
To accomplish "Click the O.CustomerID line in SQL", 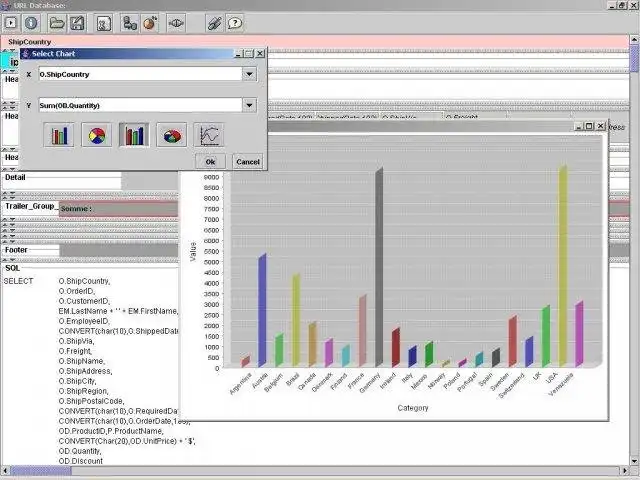I will (x=84, y=301).
